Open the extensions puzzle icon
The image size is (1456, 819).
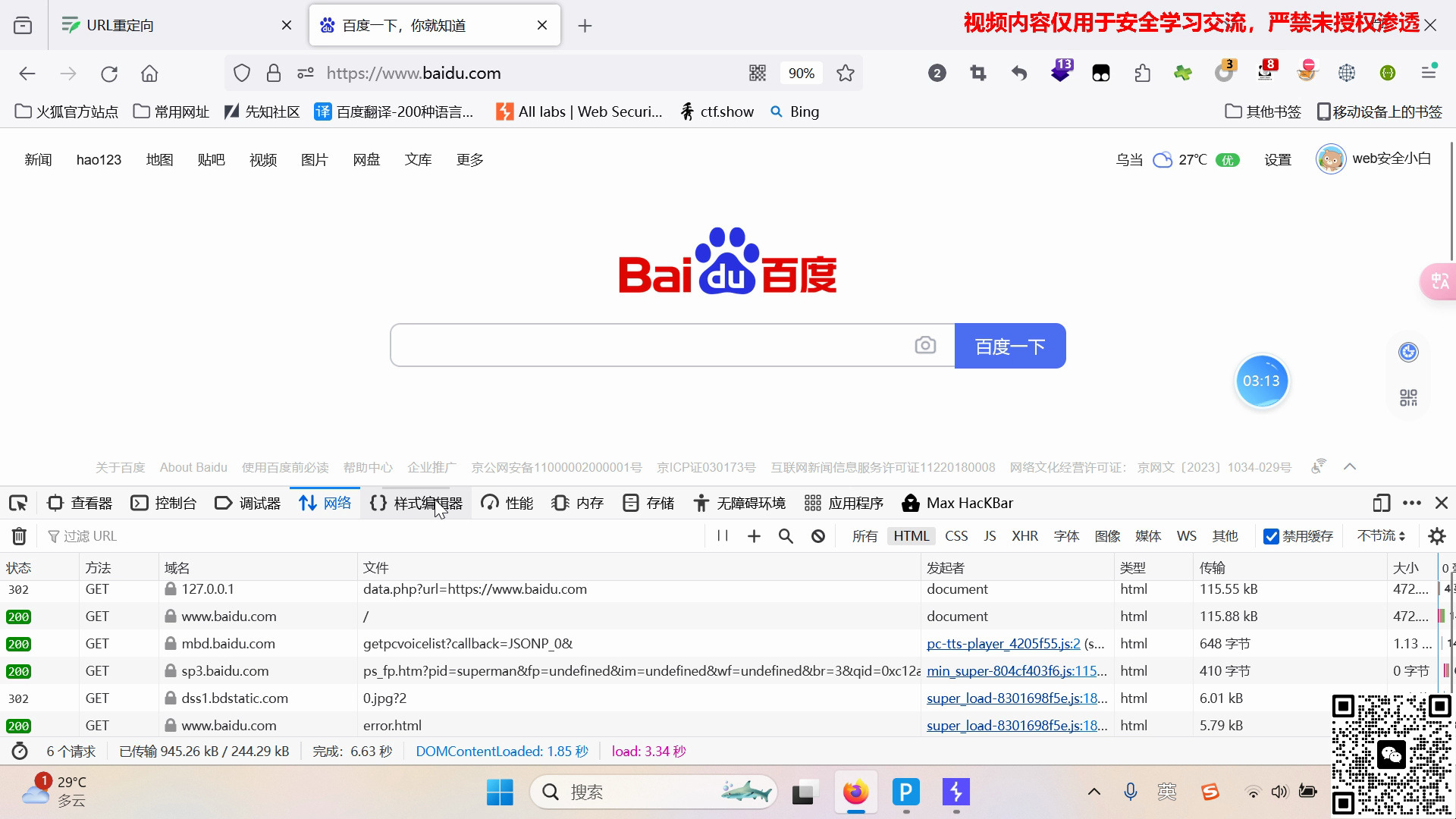tap(1142, 74)
